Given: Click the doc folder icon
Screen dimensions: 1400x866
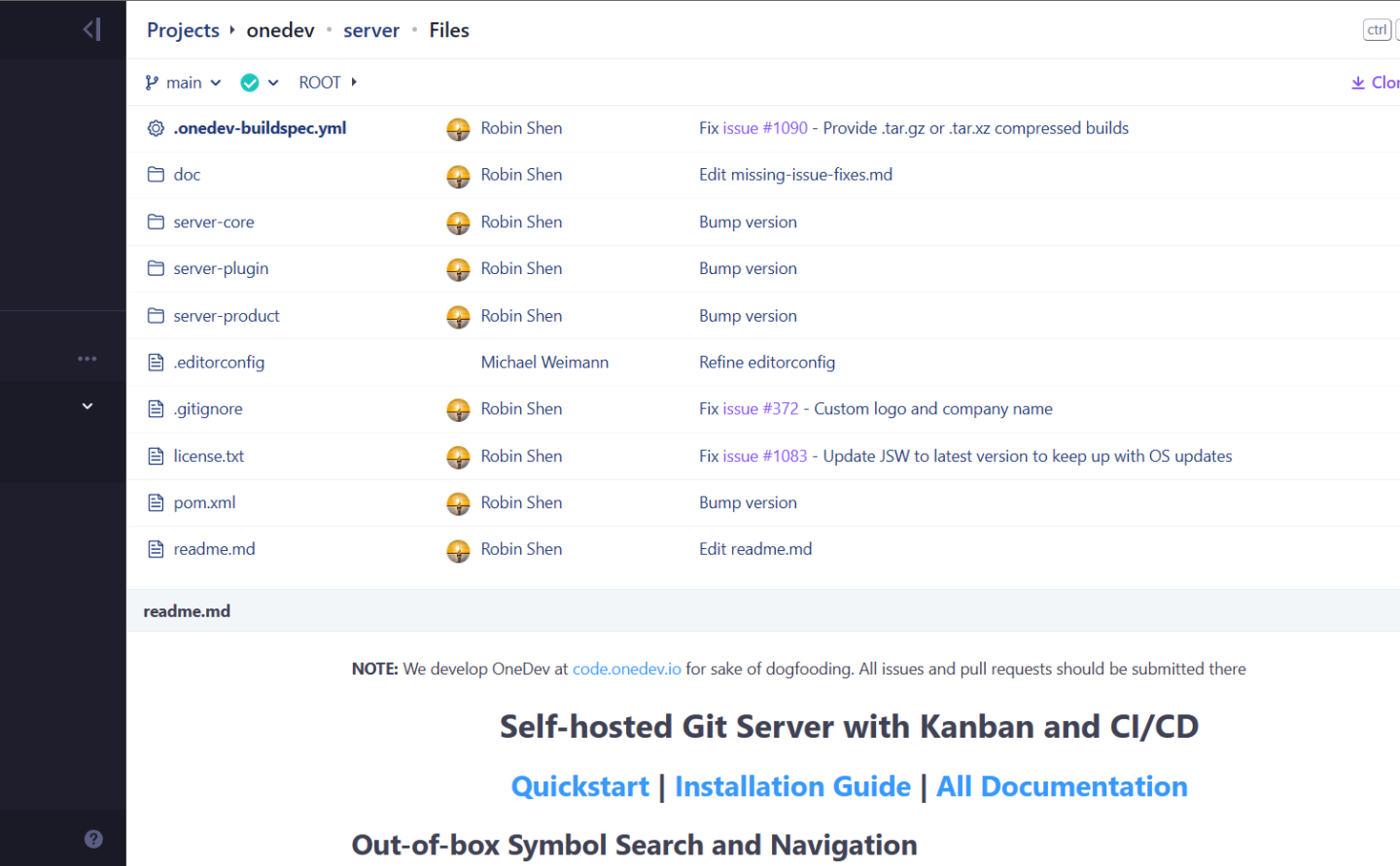Looking at the screenshot, I should point(156,175).
